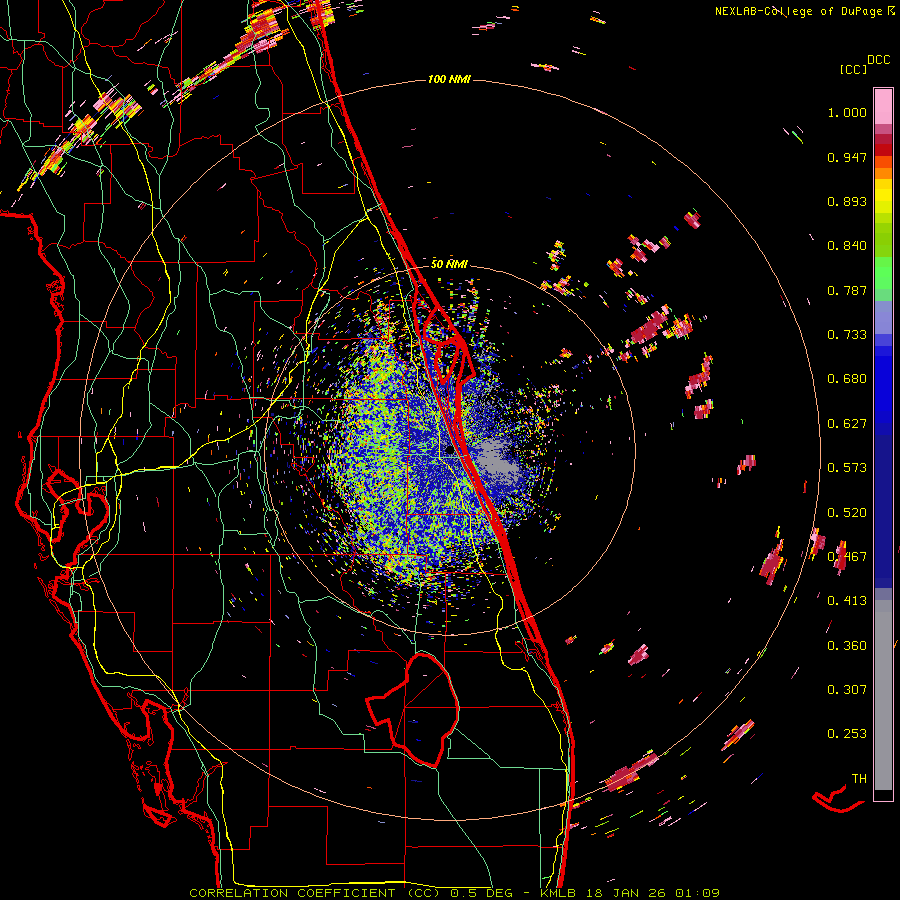
Task: Click the KMLB radar site identifier
Action: pyautogui.click(x=558, y=893)
